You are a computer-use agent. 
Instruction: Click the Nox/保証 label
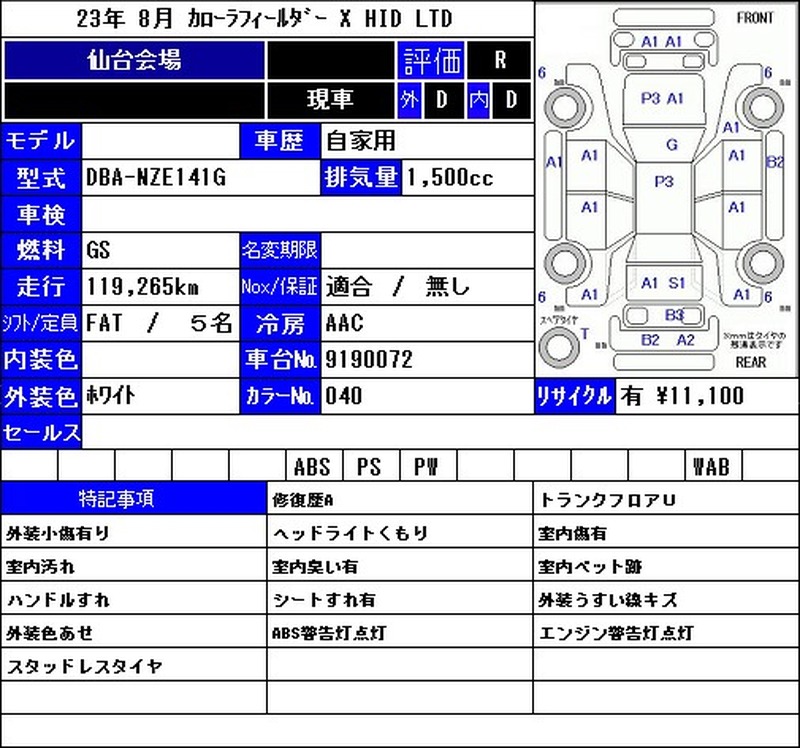[280, 287]
